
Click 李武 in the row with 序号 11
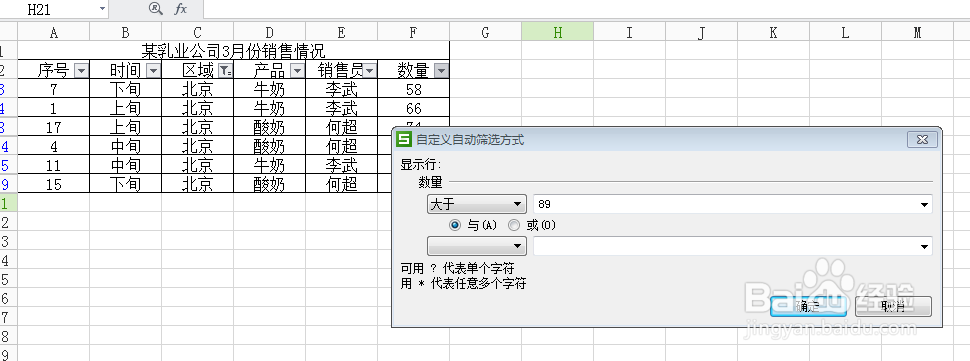point(341,165)
